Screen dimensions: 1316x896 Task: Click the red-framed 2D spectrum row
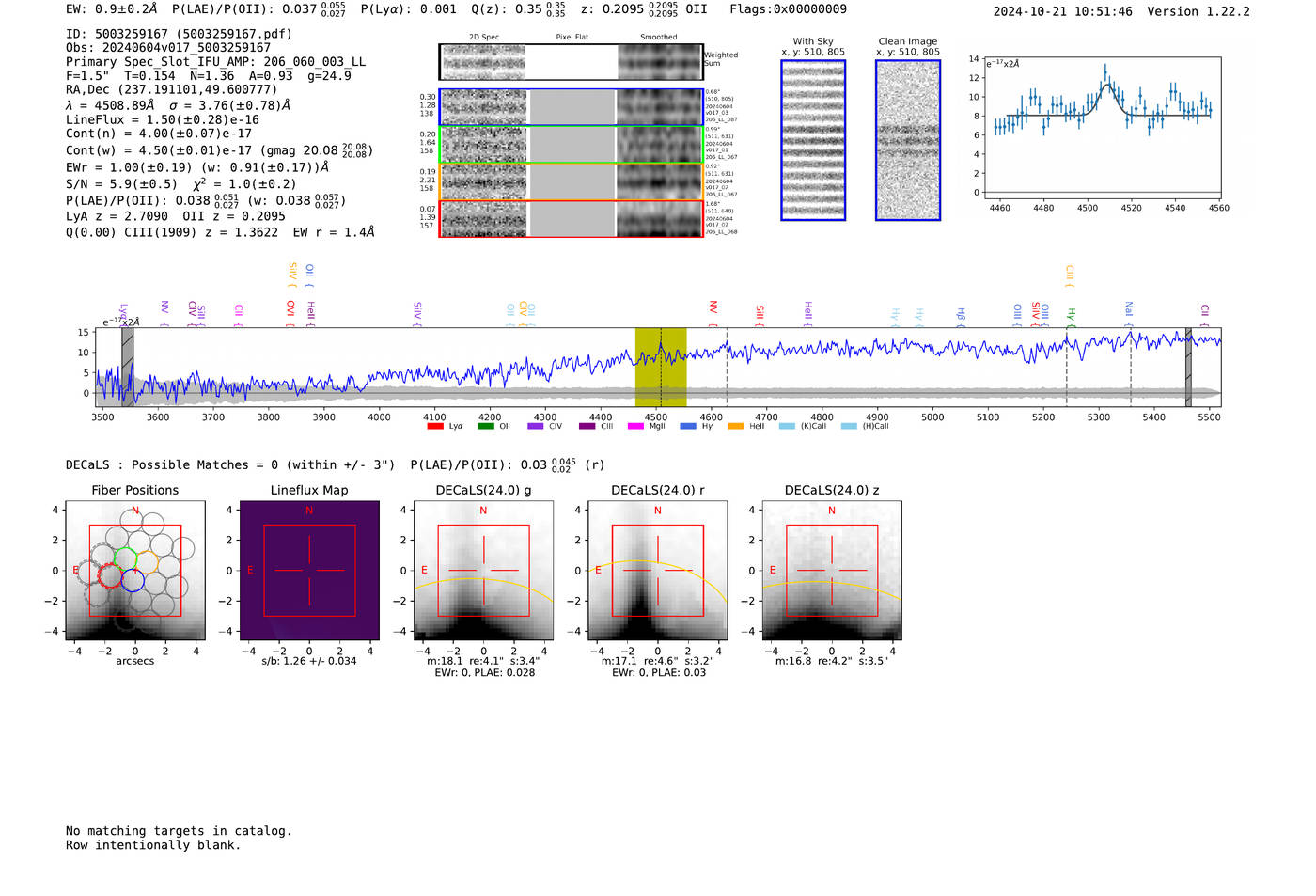coord(571,219)
